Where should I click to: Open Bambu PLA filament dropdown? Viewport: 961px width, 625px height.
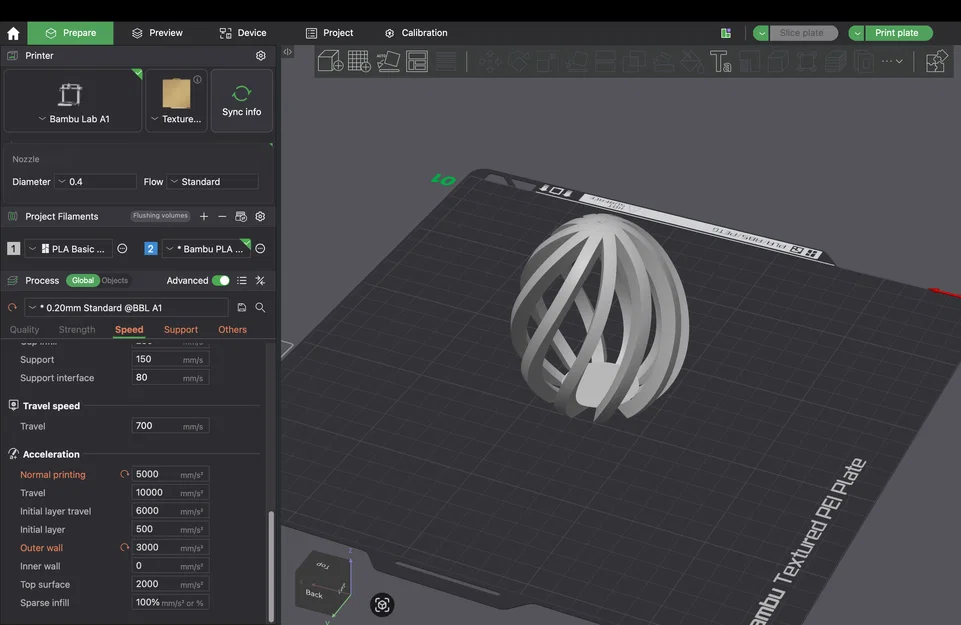(x=207, y=249)
